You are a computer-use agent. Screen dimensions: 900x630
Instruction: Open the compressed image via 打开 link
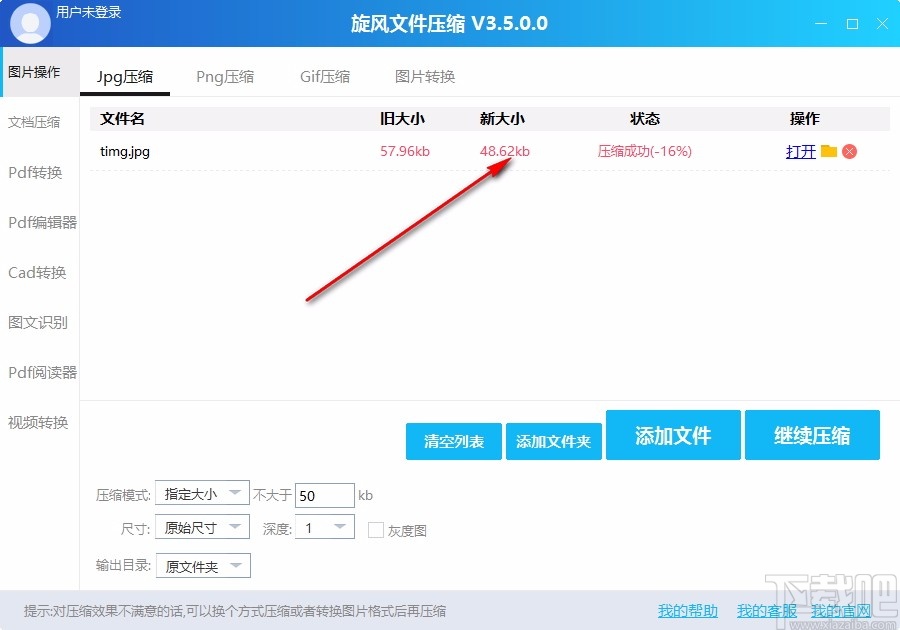coord(803,152)
